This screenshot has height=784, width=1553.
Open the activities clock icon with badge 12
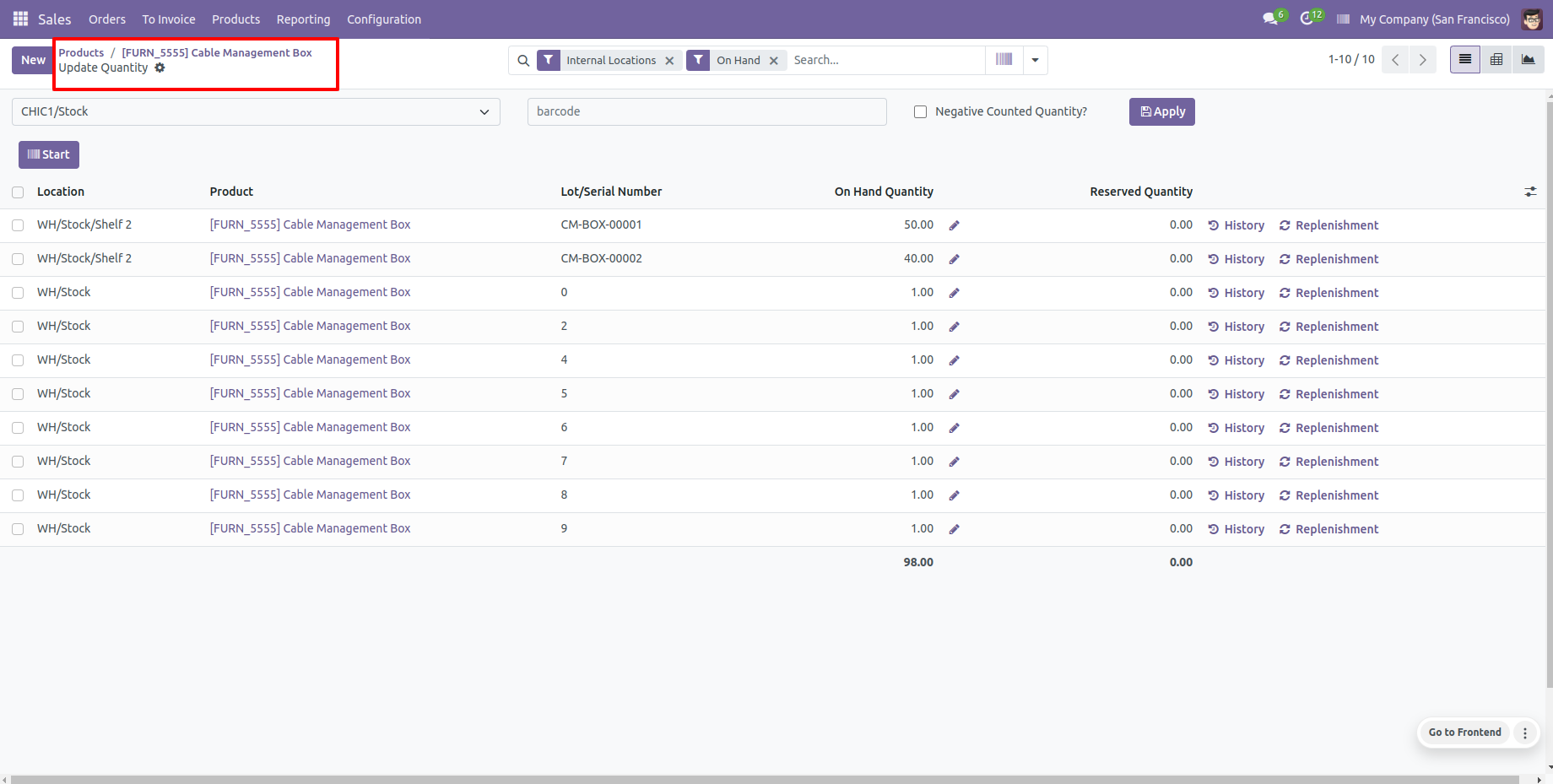tap(1308, 19)
